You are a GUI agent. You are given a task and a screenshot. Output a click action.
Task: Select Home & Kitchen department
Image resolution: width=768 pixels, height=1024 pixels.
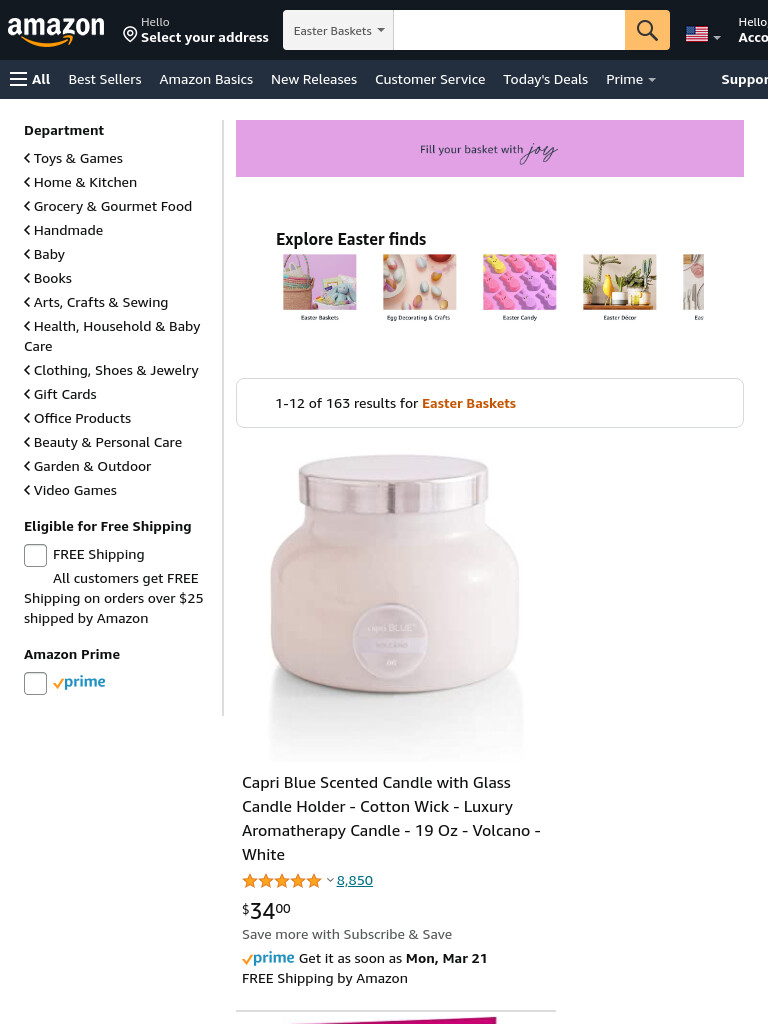(85, 182)
